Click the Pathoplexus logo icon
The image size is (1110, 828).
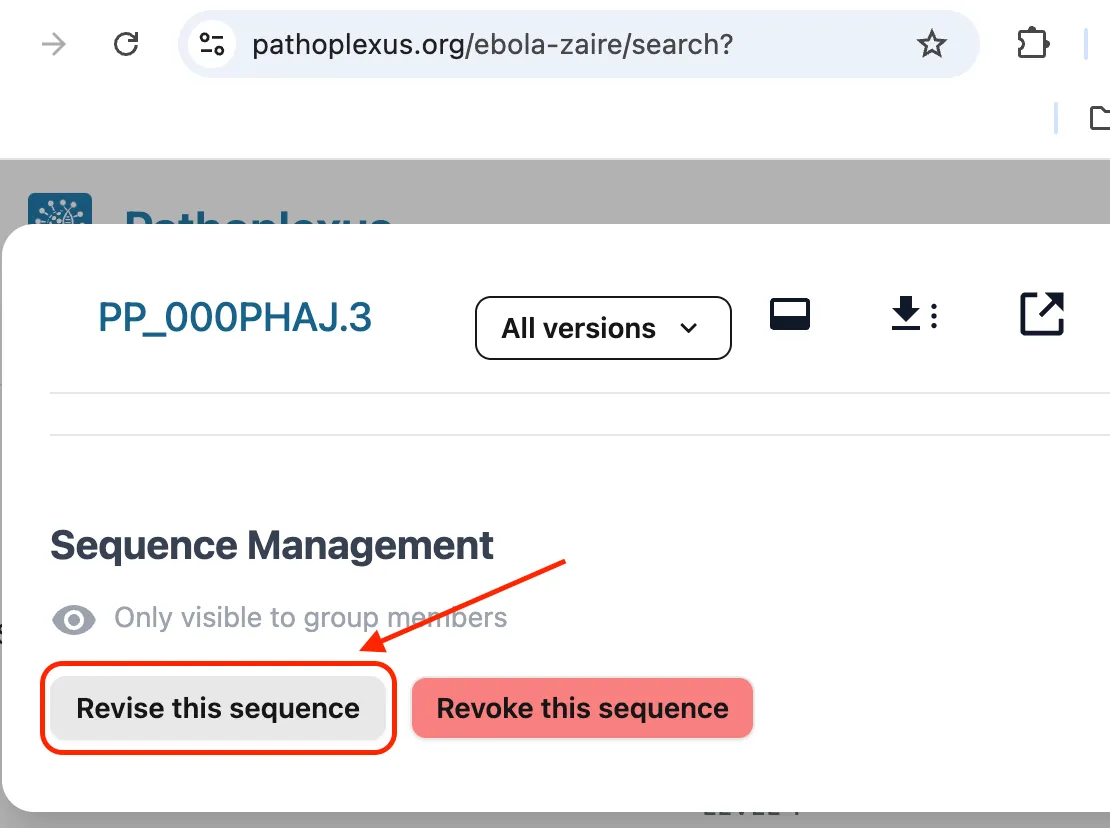click(x=60, y=210)
